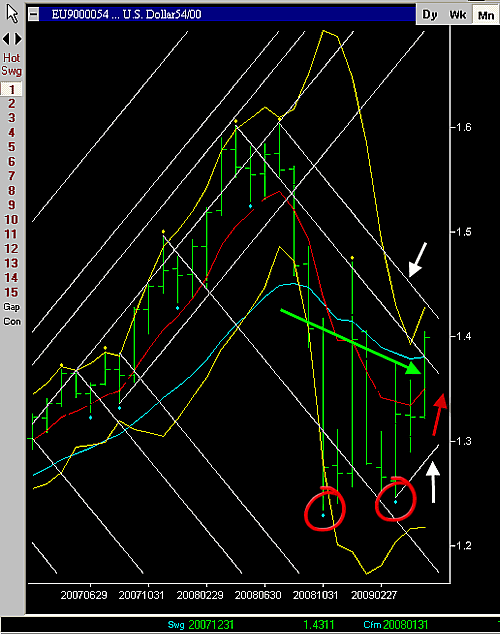Choose swing level 5
The image size is (500, 634).
12,147
